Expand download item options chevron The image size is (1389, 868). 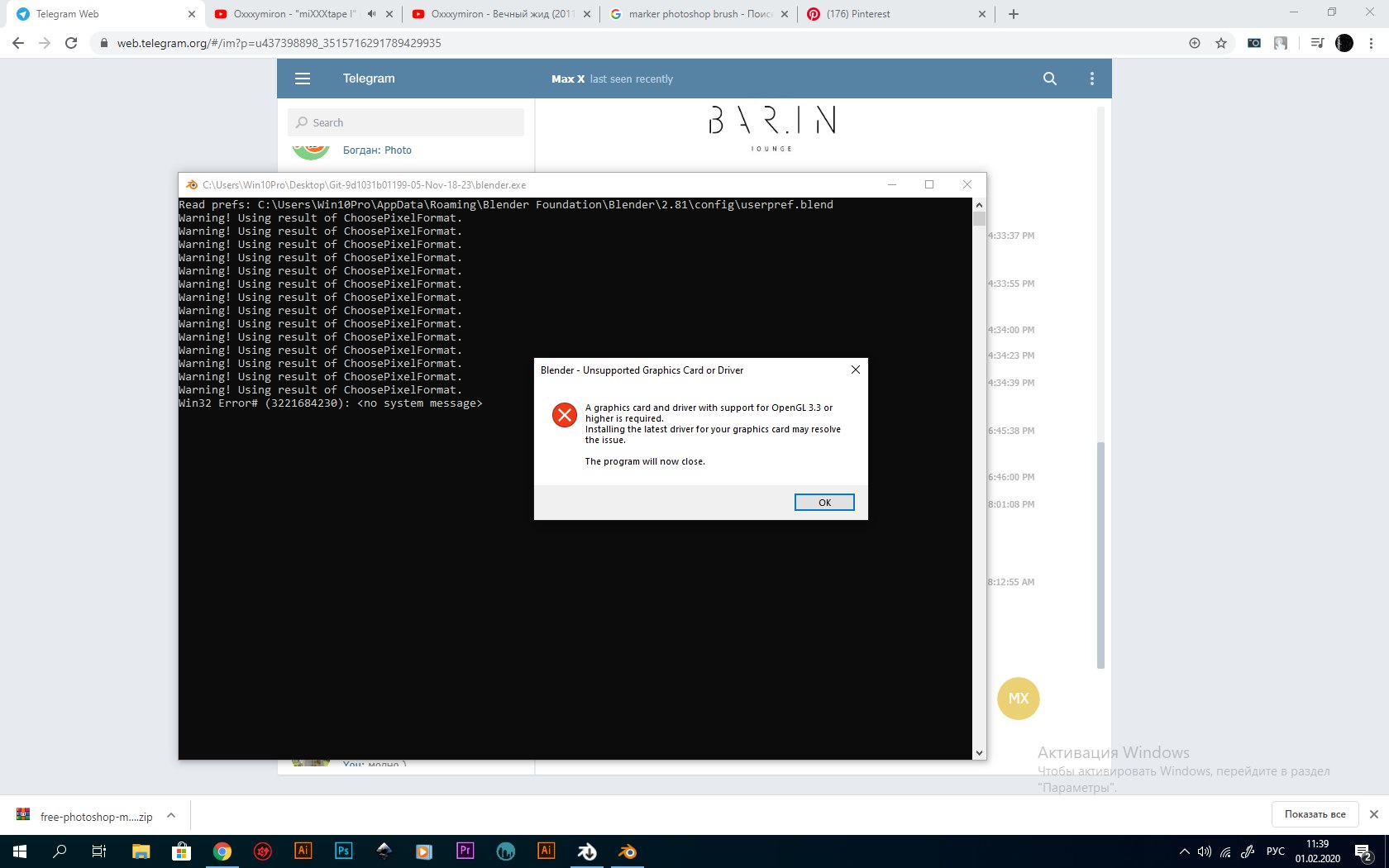pos(171,815)
